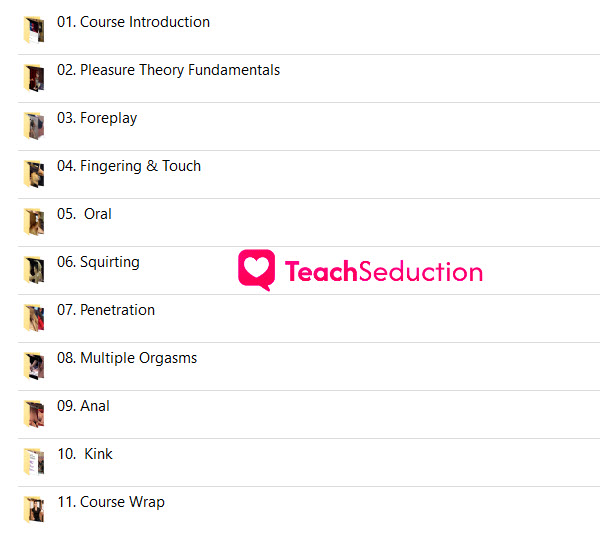Click the 11. Course Wrap folder icon
The image size is (600, 540).
coord(34,510)
